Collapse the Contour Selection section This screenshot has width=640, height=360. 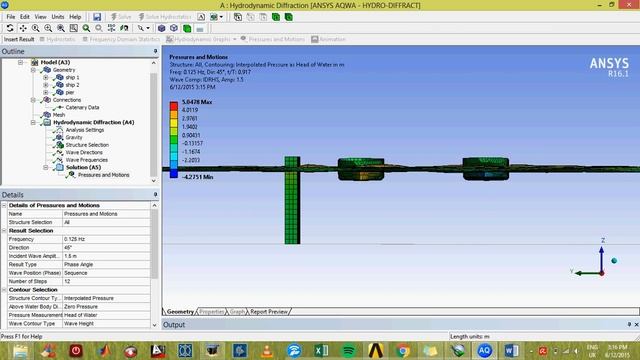coord(4,290)
